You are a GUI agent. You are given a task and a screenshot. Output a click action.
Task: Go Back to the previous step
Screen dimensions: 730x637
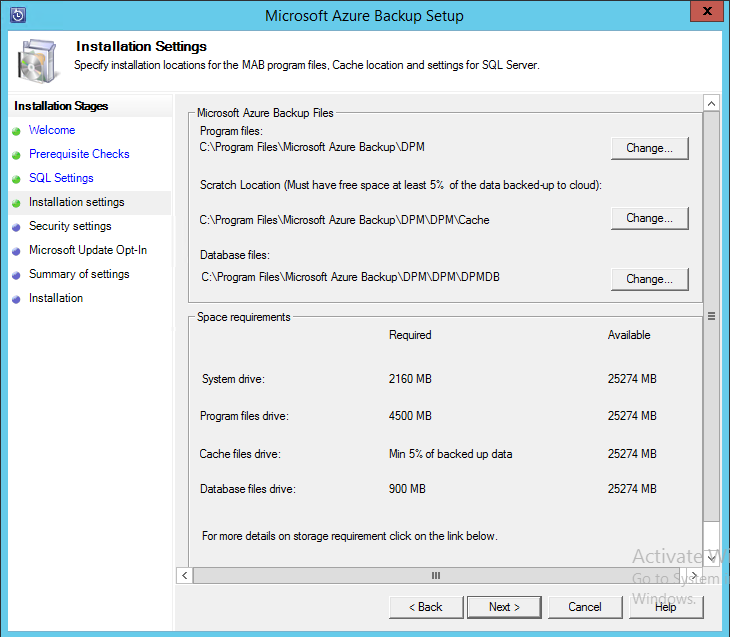[x=424, y=607]
